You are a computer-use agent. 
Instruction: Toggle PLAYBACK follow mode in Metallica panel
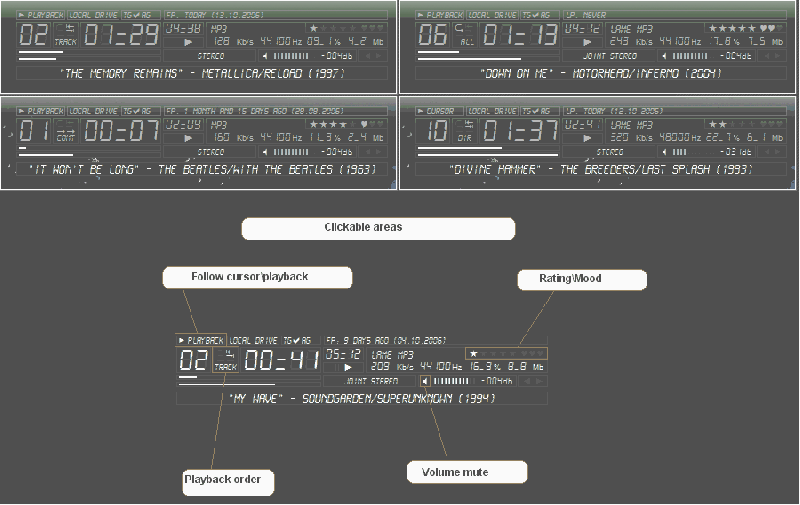click(41, 16)
